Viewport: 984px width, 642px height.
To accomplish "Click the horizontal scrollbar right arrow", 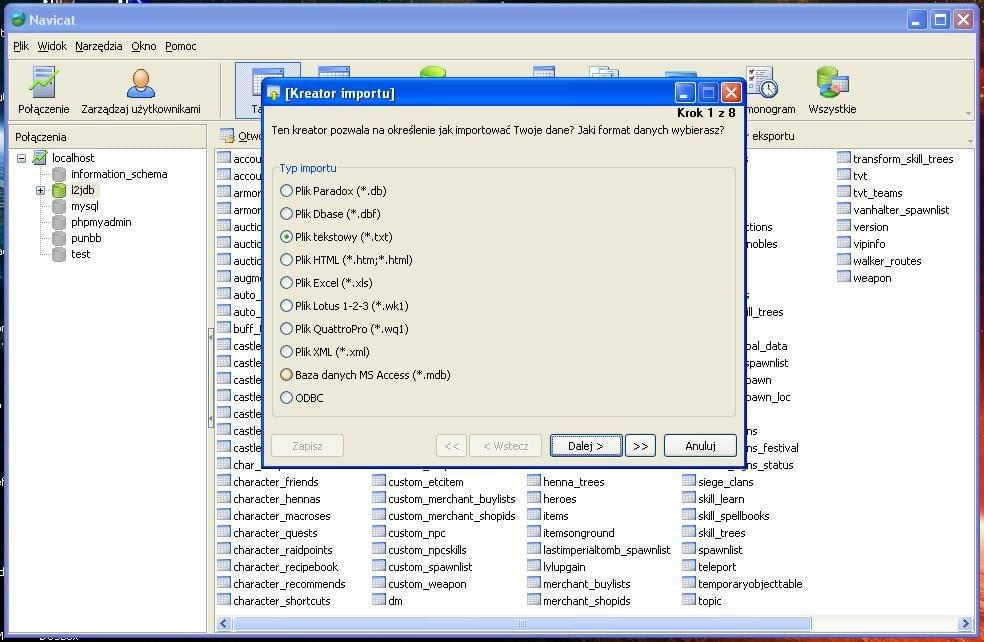I will [965, 623].
